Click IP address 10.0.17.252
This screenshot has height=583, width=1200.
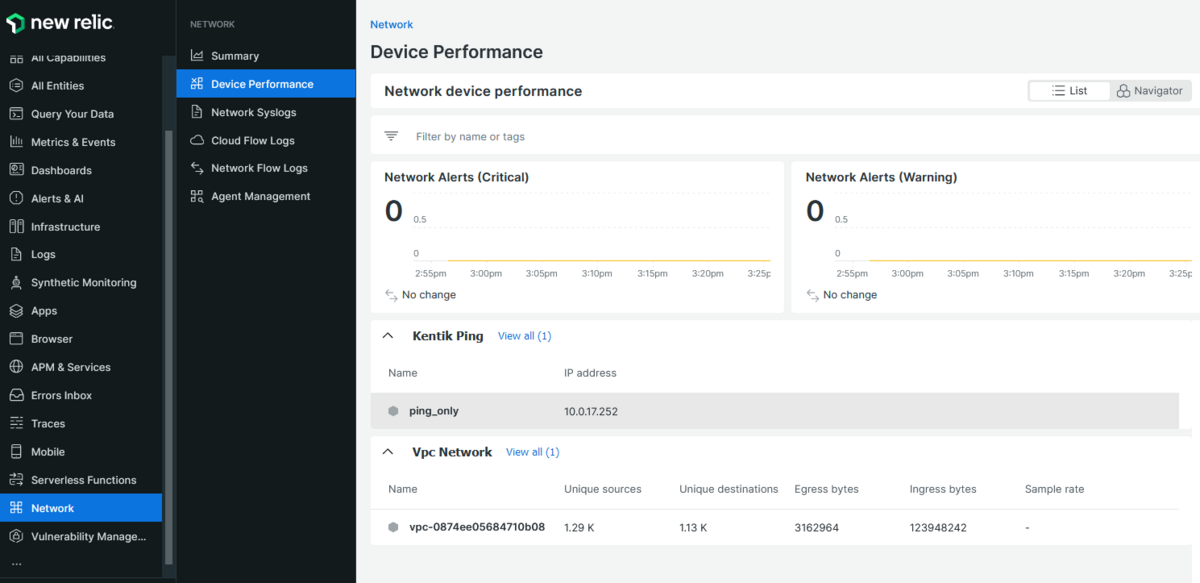point(591,411)
